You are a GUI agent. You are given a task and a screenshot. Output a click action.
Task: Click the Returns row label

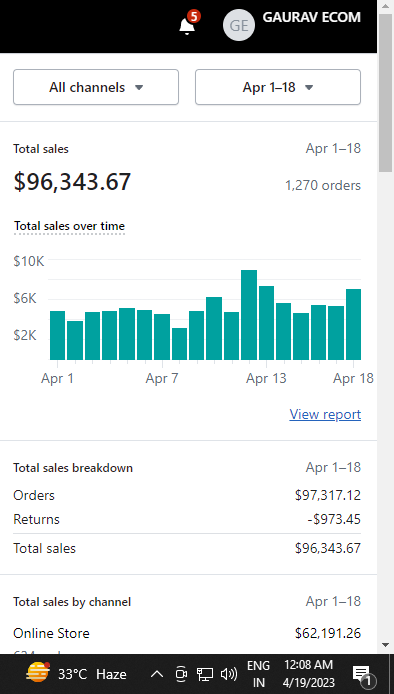click(36, 519)
